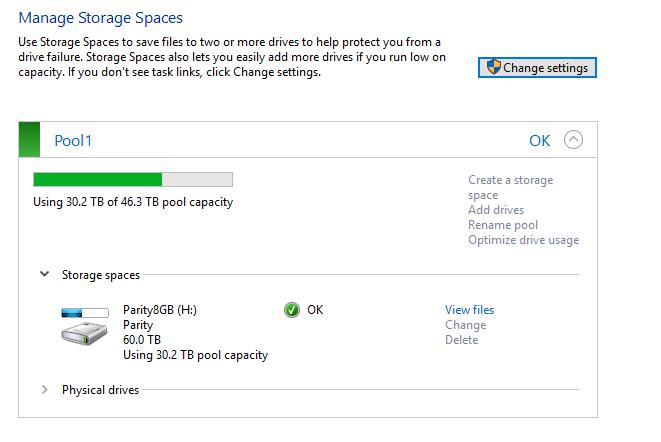Click the Rename pool link
The width and height of the screenshot is (661, 442).
click(503, 225)
